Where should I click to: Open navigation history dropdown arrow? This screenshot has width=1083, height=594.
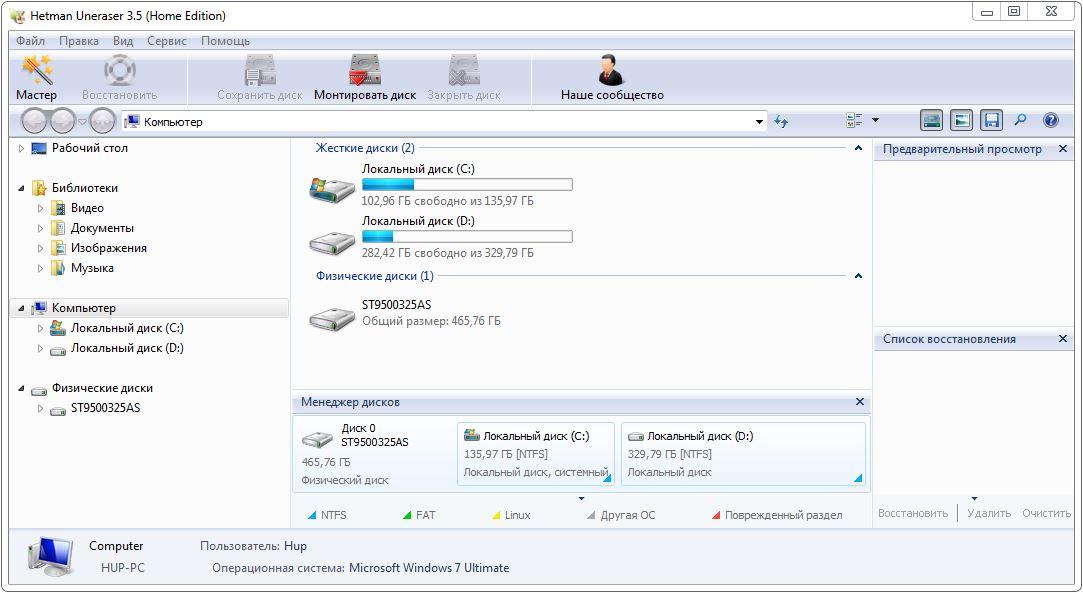tap(82, 122)
